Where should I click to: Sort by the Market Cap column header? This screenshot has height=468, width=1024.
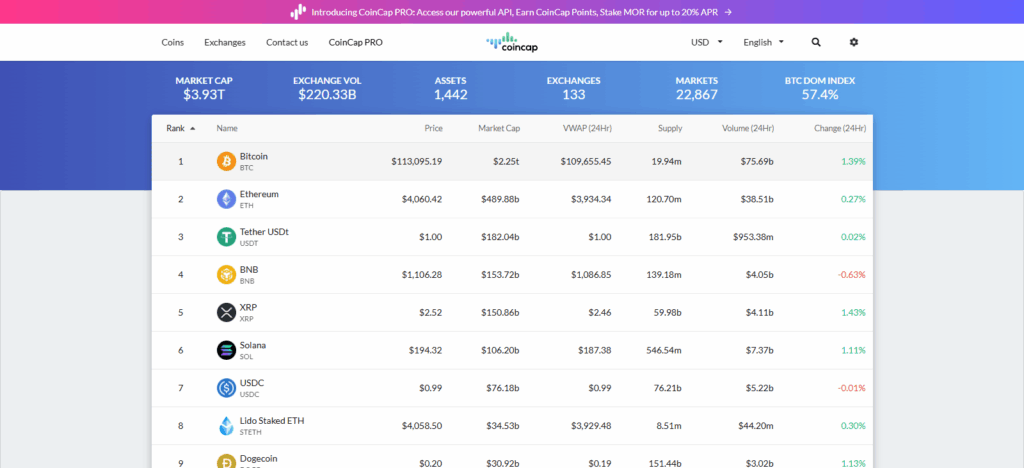(498, 128)
